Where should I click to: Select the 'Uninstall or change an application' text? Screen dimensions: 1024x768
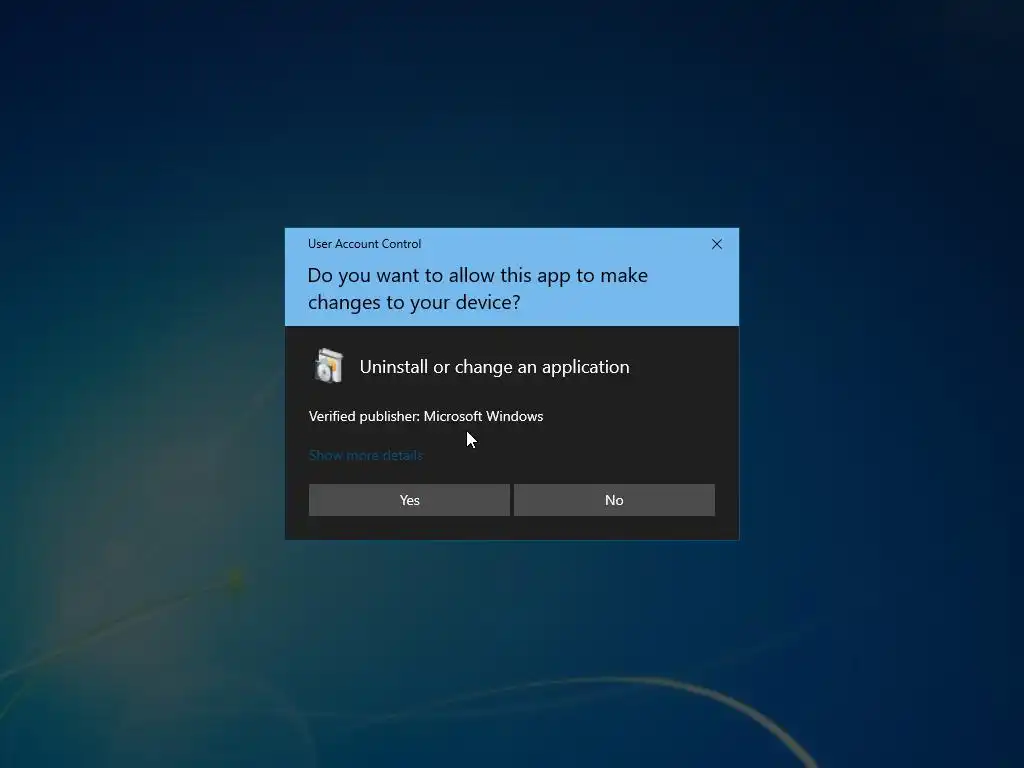[x=494, y=367]
